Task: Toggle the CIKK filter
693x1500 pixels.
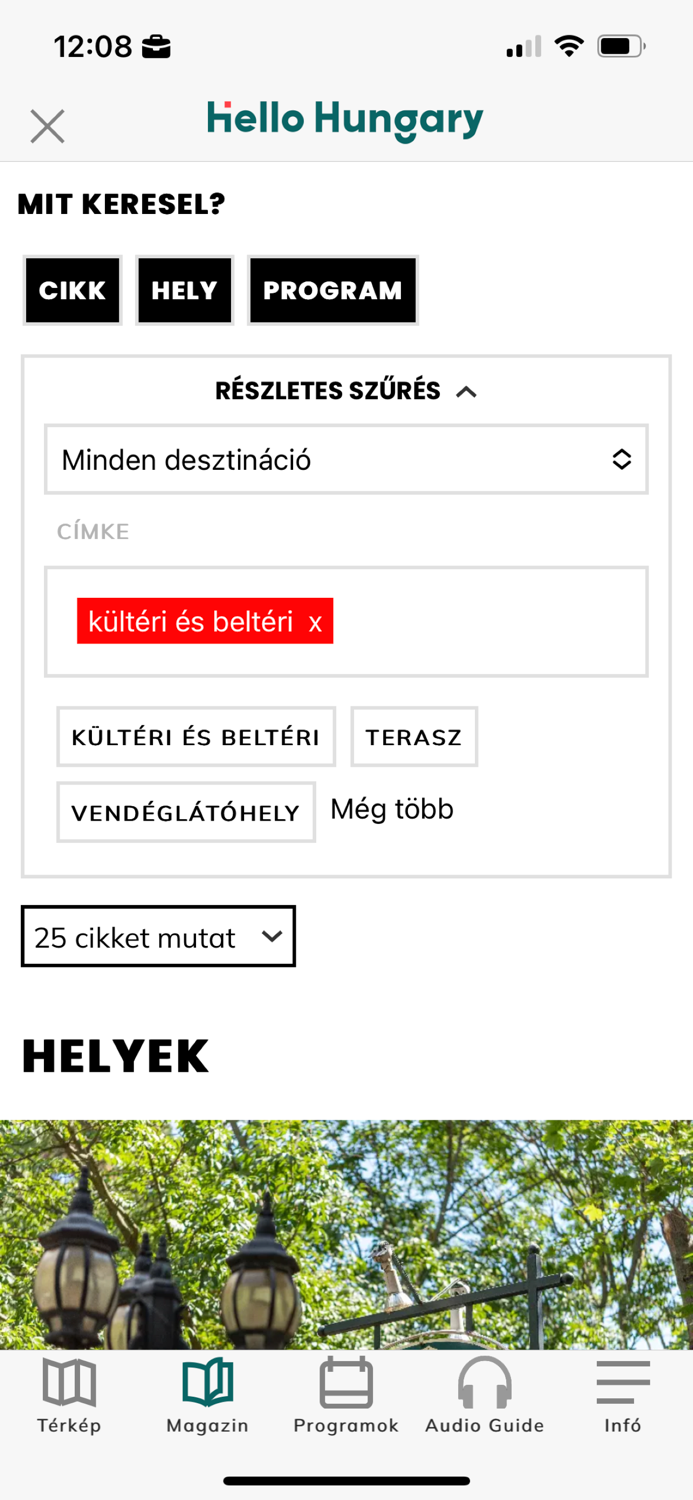Action: click(71, 290)
